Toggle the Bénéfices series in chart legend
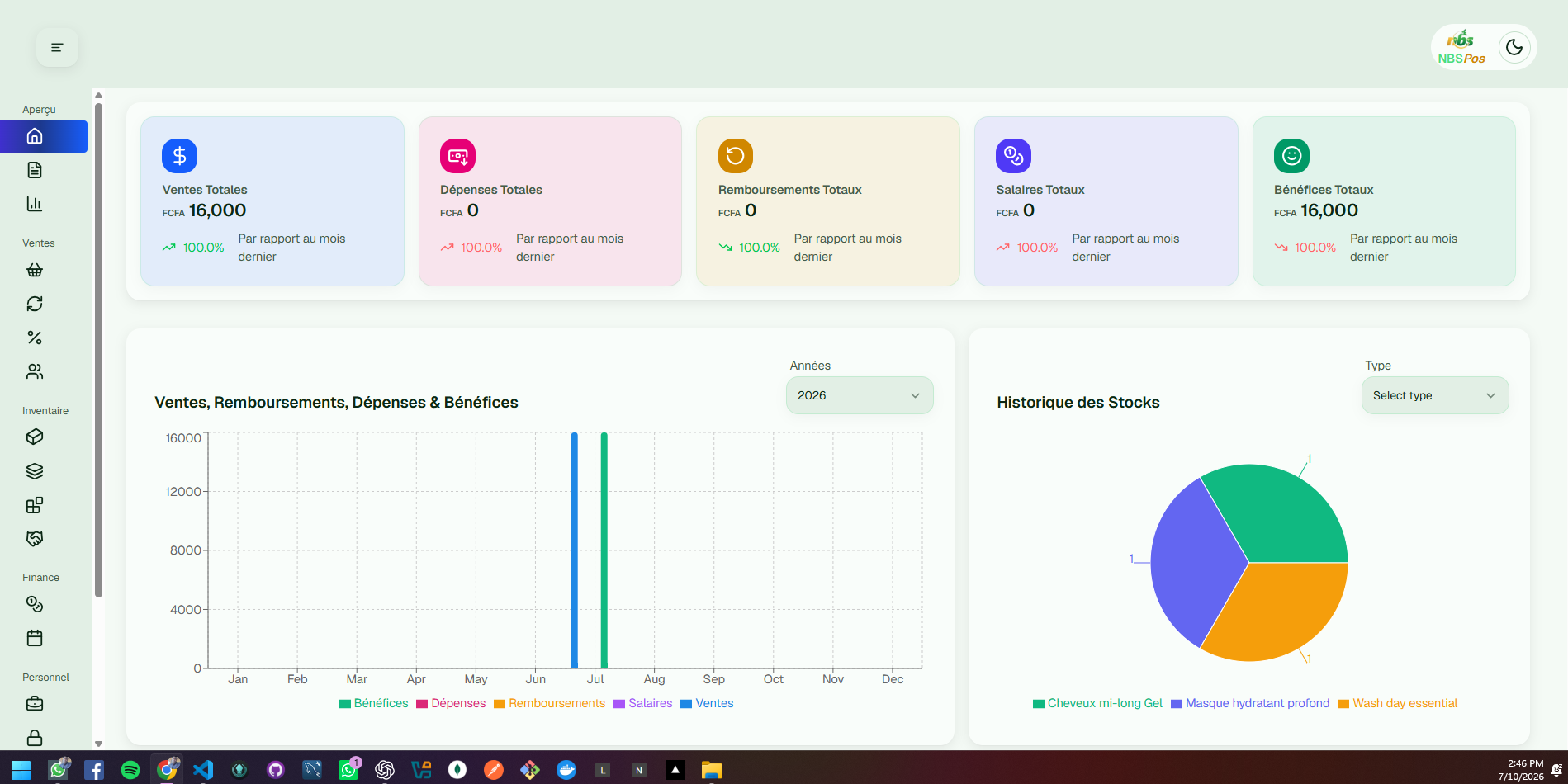The image size is (1568, 784). click(x=374, y=703)
